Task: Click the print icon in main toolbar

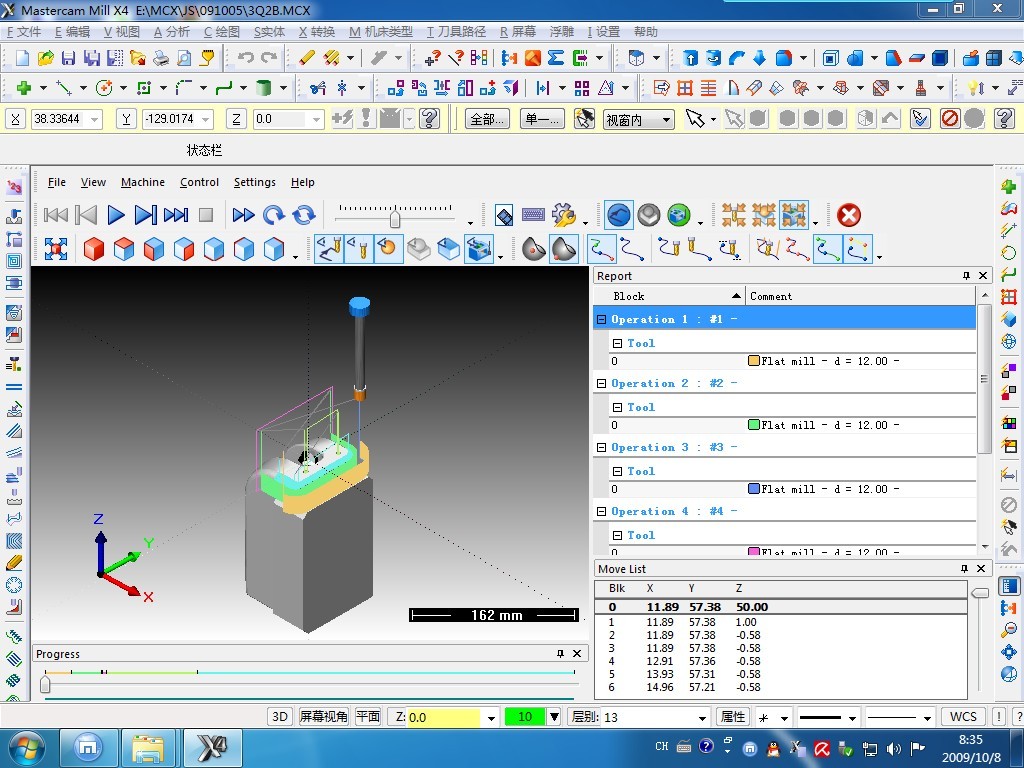Action: [161, 58]
